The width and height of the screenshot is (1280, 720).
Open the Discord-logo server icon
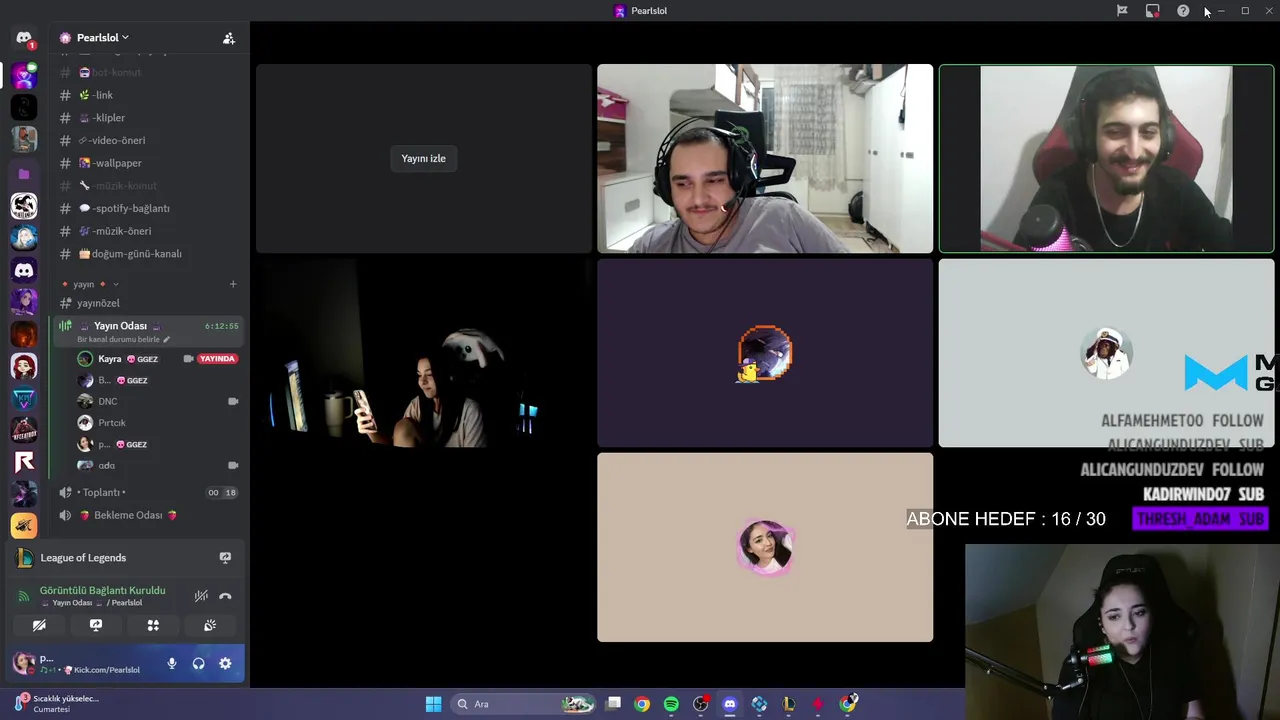tap(24, 270)
